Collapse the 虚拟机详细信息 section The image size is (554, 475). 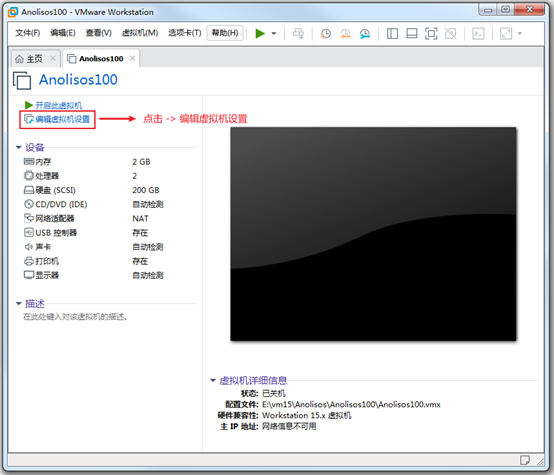[213, 380]
